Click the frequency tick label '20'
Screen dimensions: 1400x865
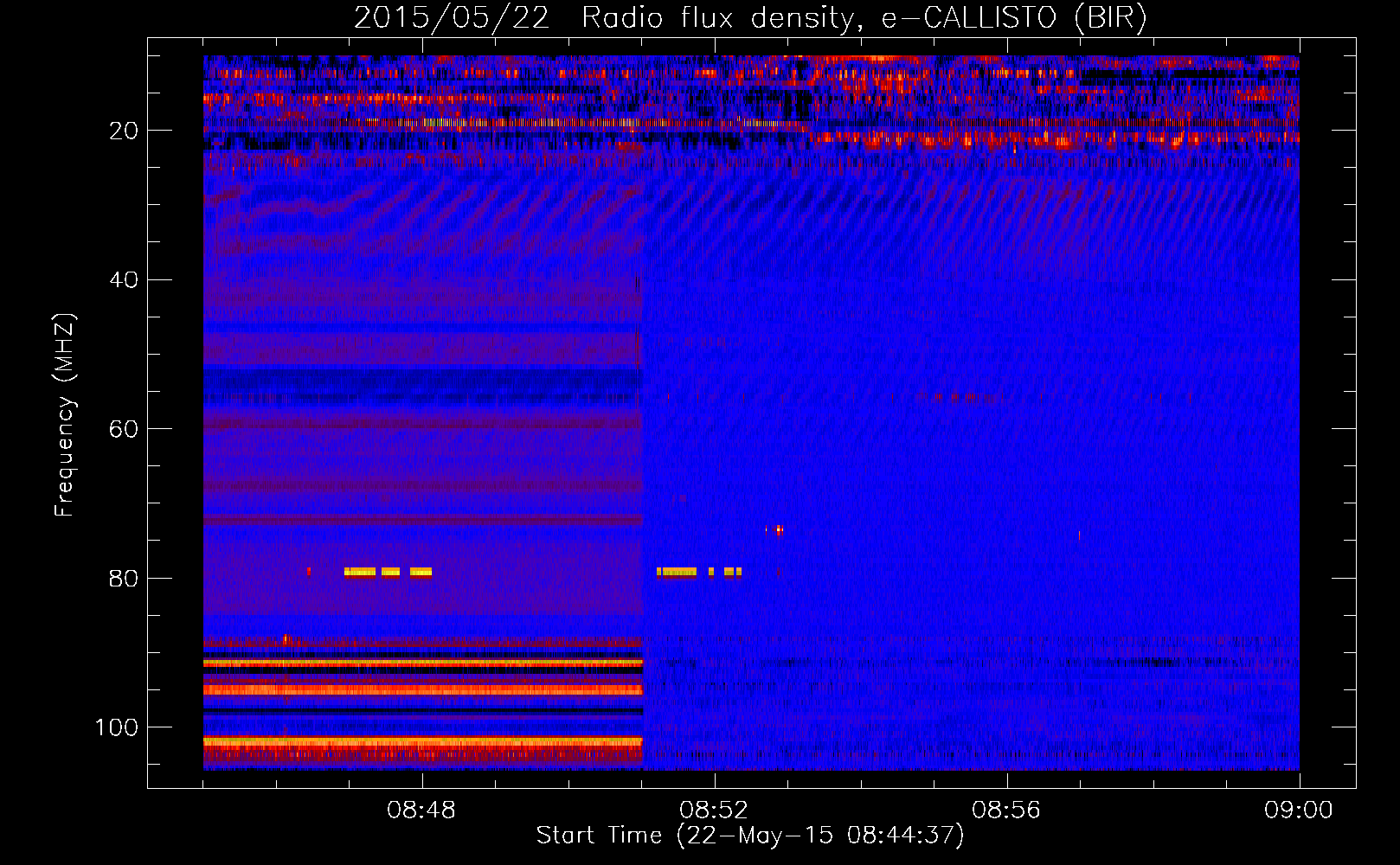pos(124,131)
